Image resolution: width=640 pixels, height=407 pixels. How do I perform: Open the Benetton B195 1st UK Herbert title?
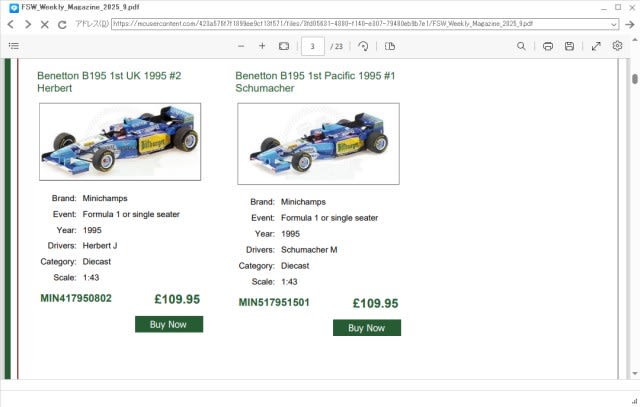pyautogui.click(x=109, y=82)
